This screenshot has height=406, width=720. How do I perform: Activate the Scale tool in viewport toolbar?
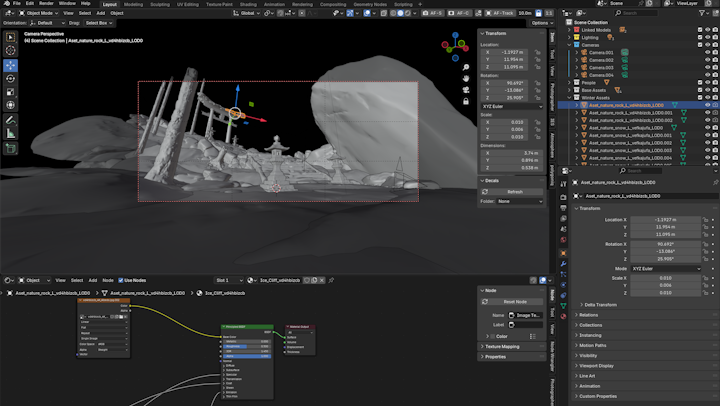click(10, 92)
